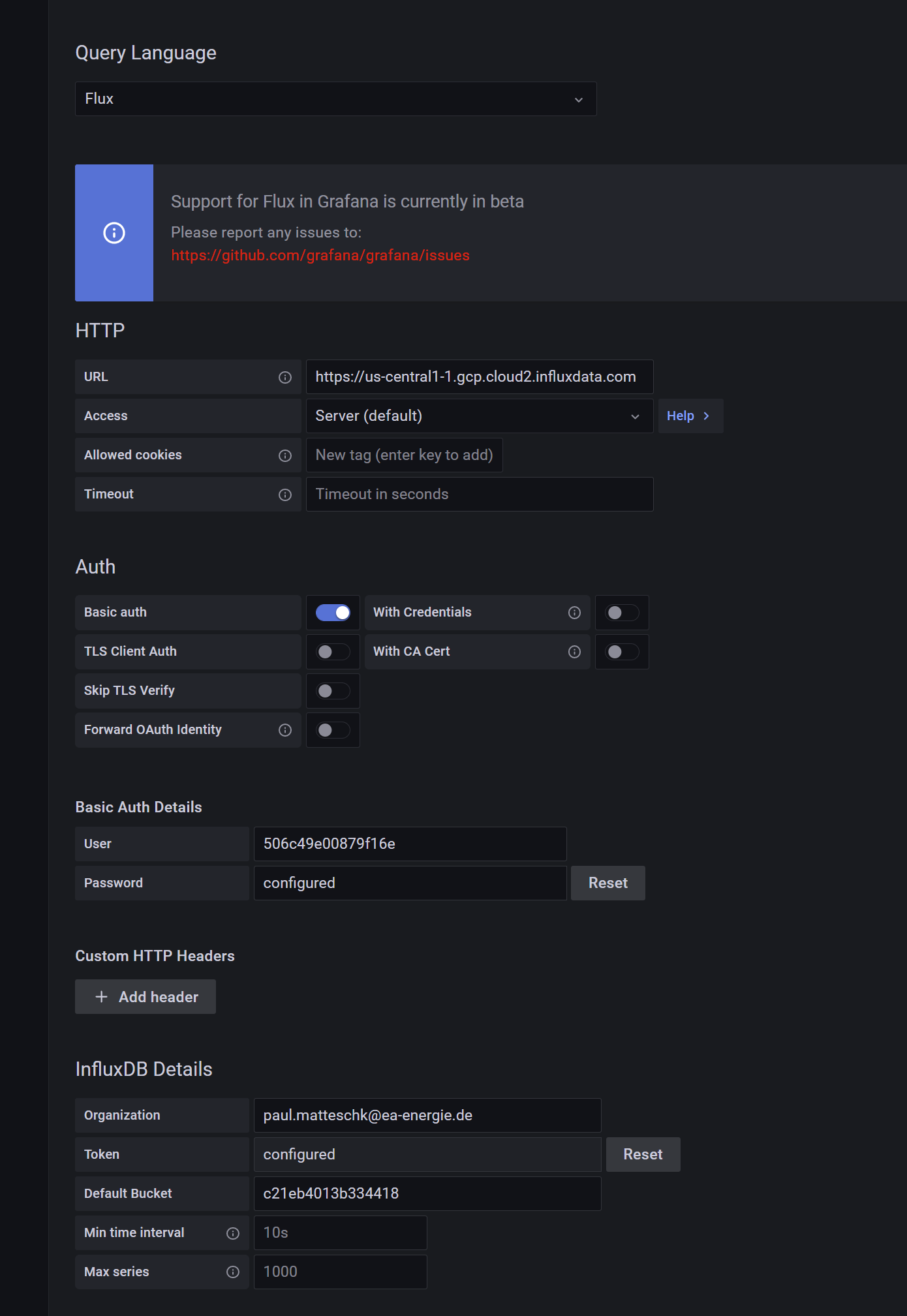
Task: Open the Access dropdown set to Server (default)
Action: tap(479, 416)
